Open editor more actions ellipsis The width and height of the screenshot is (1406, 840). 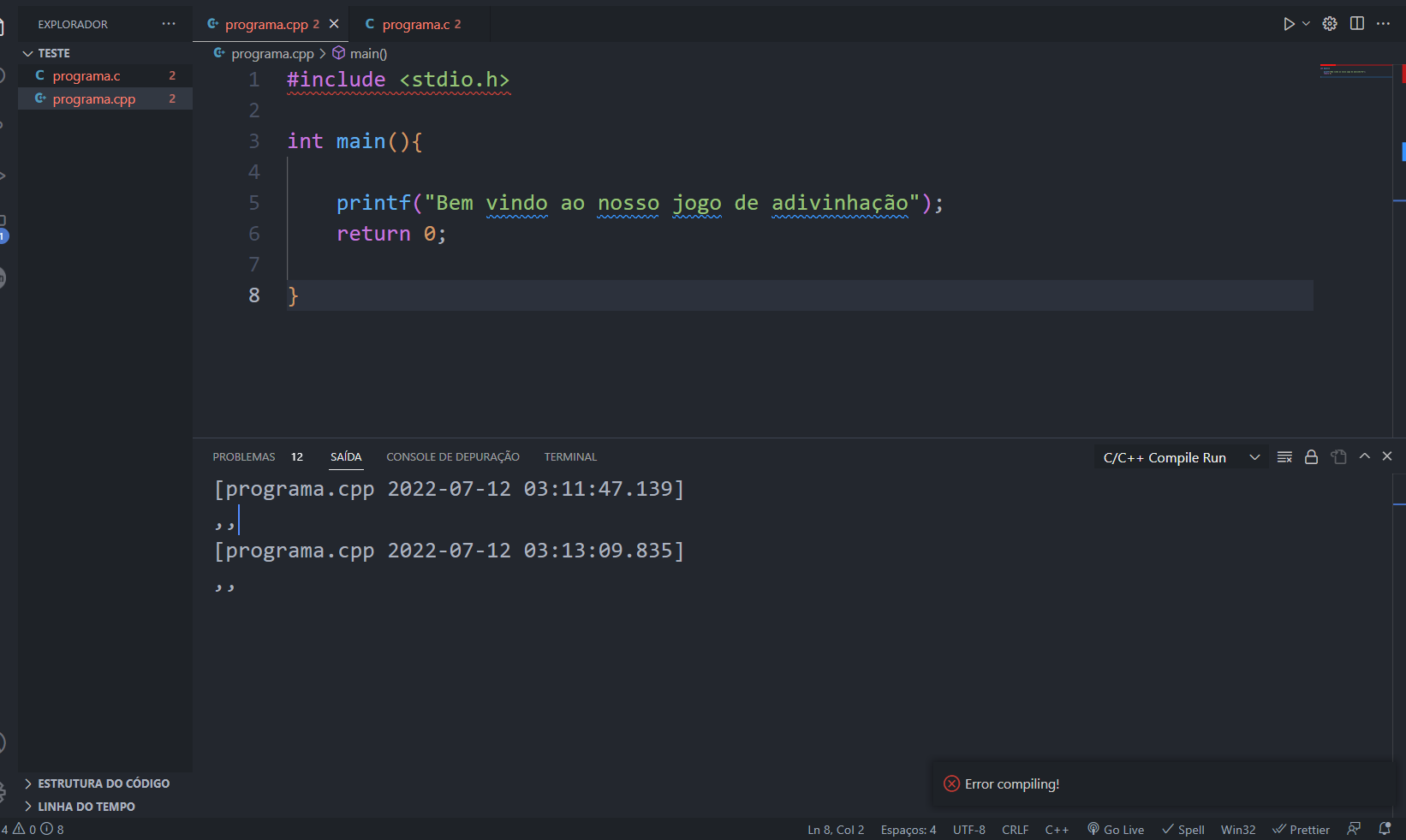coord(1384,24)
